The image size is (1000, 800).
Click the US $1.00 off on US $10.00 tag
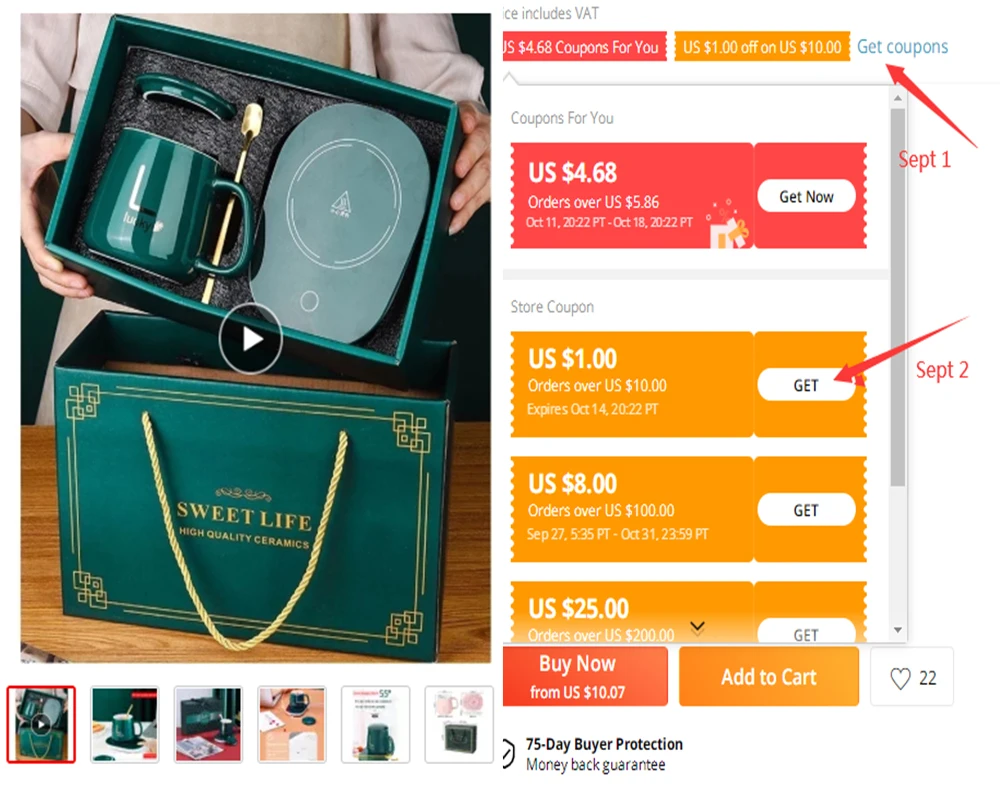coord(762,47)
